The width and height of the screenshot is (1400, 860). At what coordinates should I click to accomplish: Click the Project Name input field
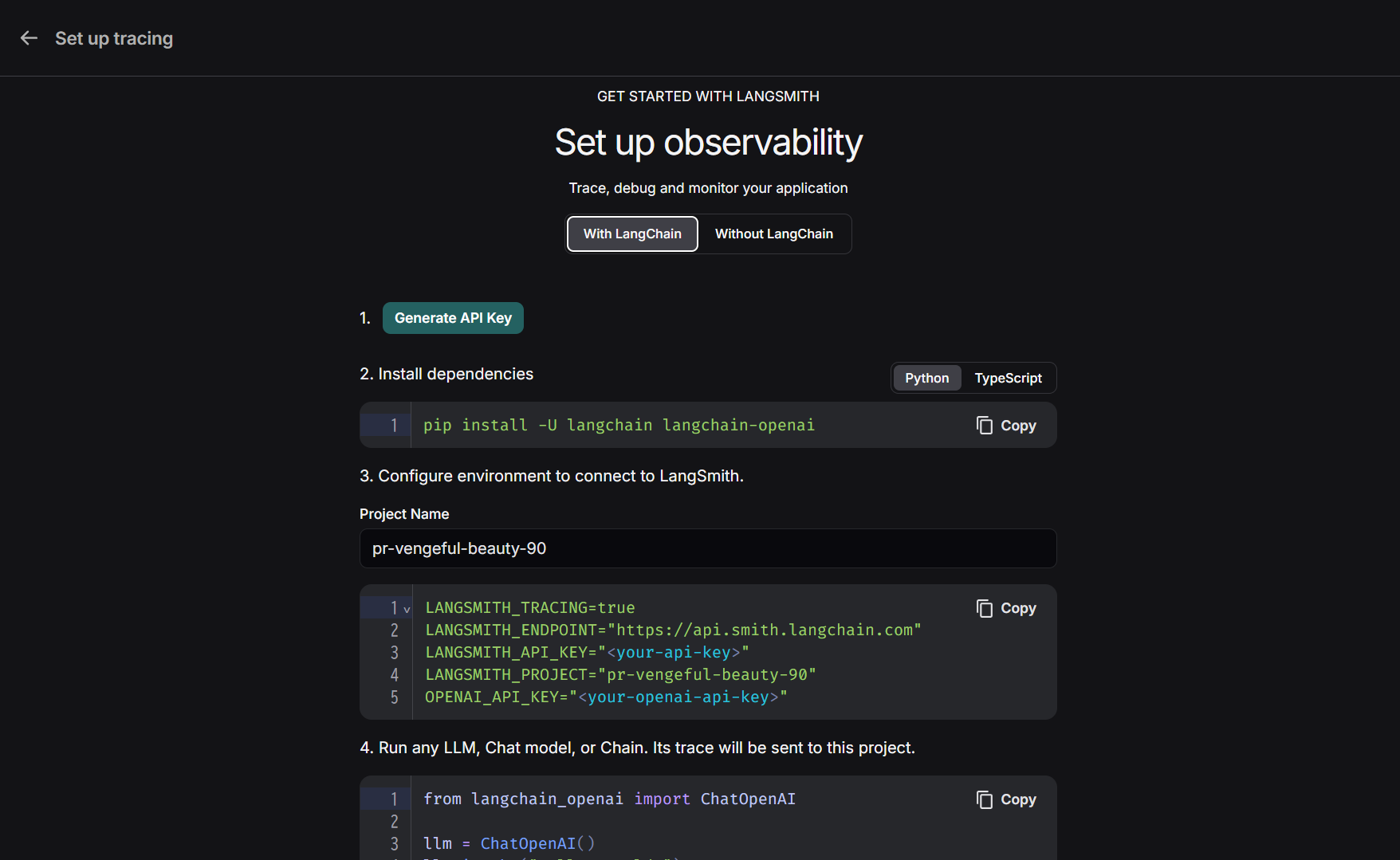(708, 548)
